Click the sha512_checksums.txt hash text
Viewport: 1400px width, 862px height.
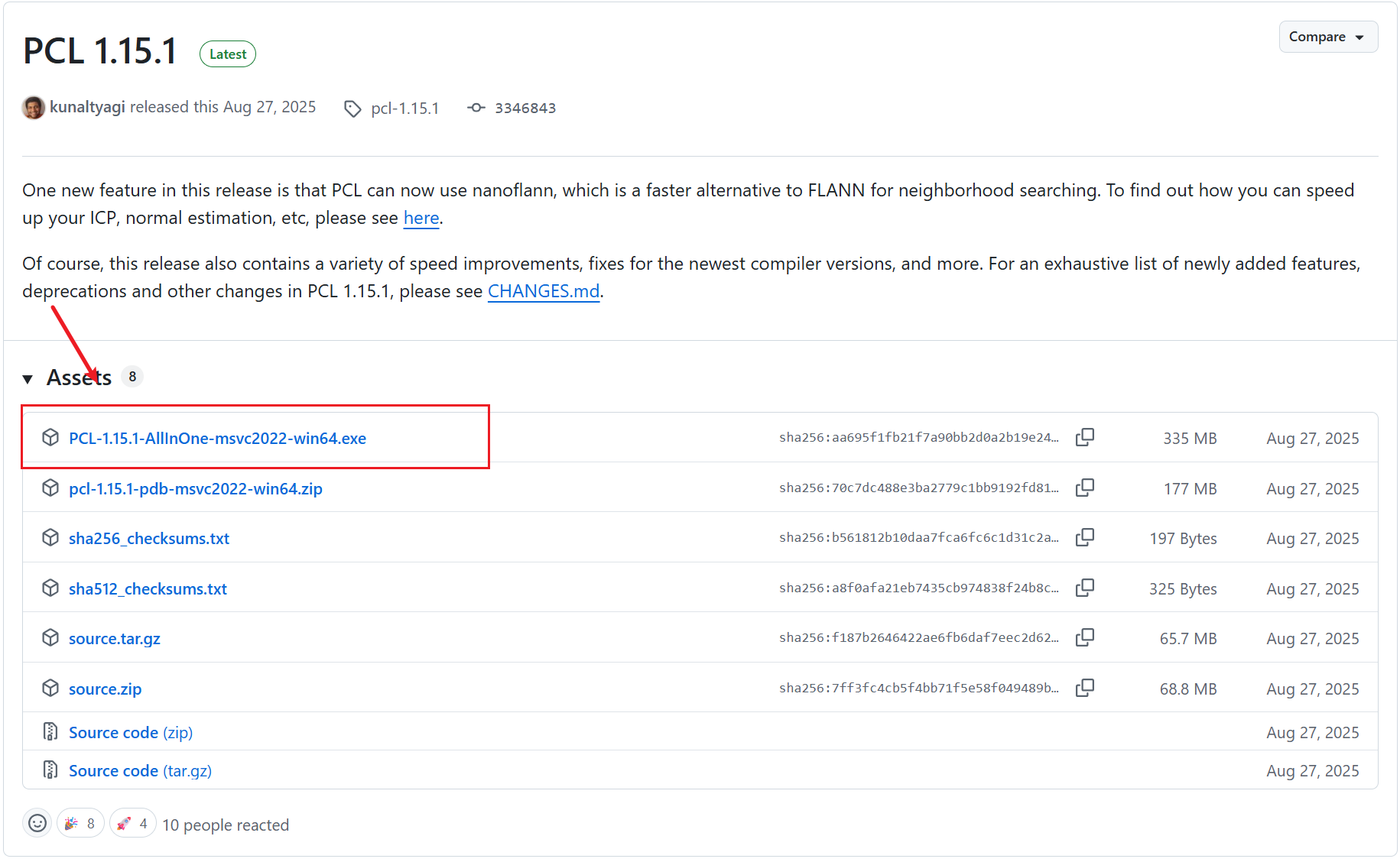(919, 588)
